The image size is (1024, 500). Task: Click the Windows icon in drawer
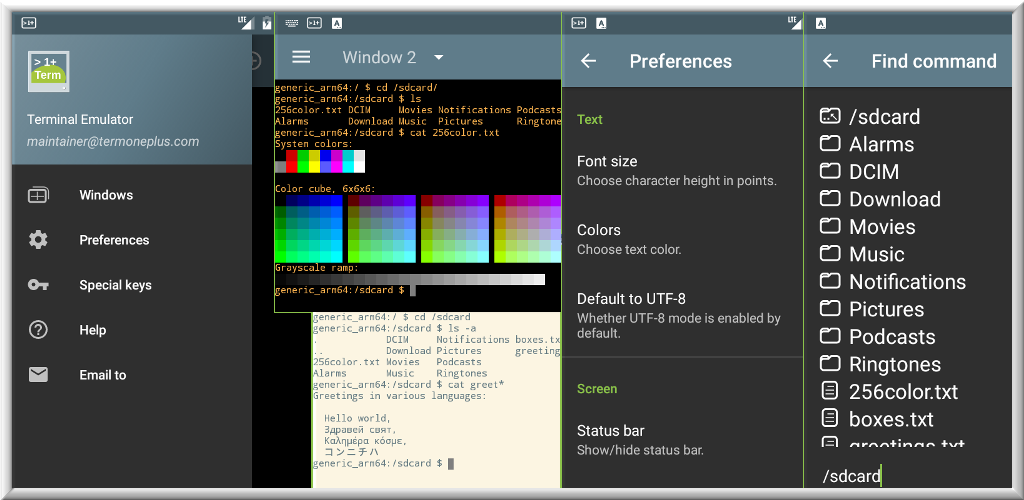38,195
